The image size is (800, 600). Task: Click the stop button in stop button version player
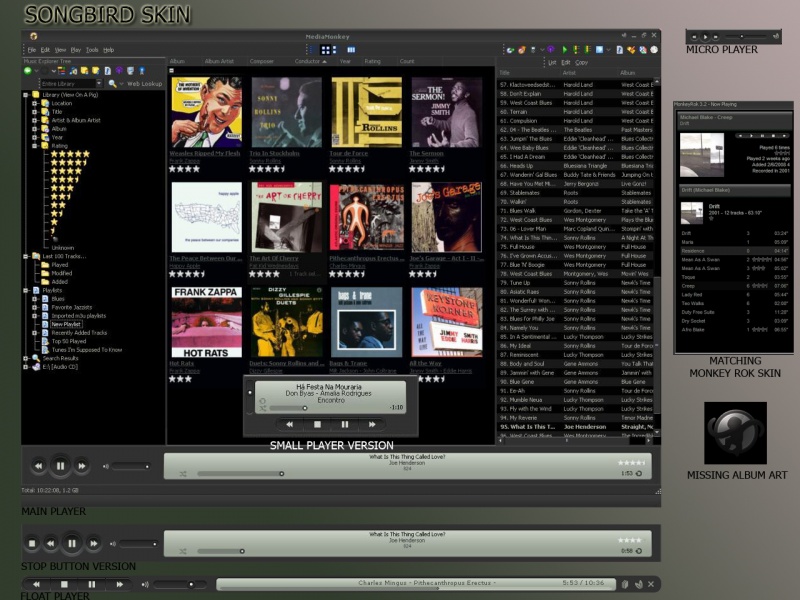(x=32, y=544)
